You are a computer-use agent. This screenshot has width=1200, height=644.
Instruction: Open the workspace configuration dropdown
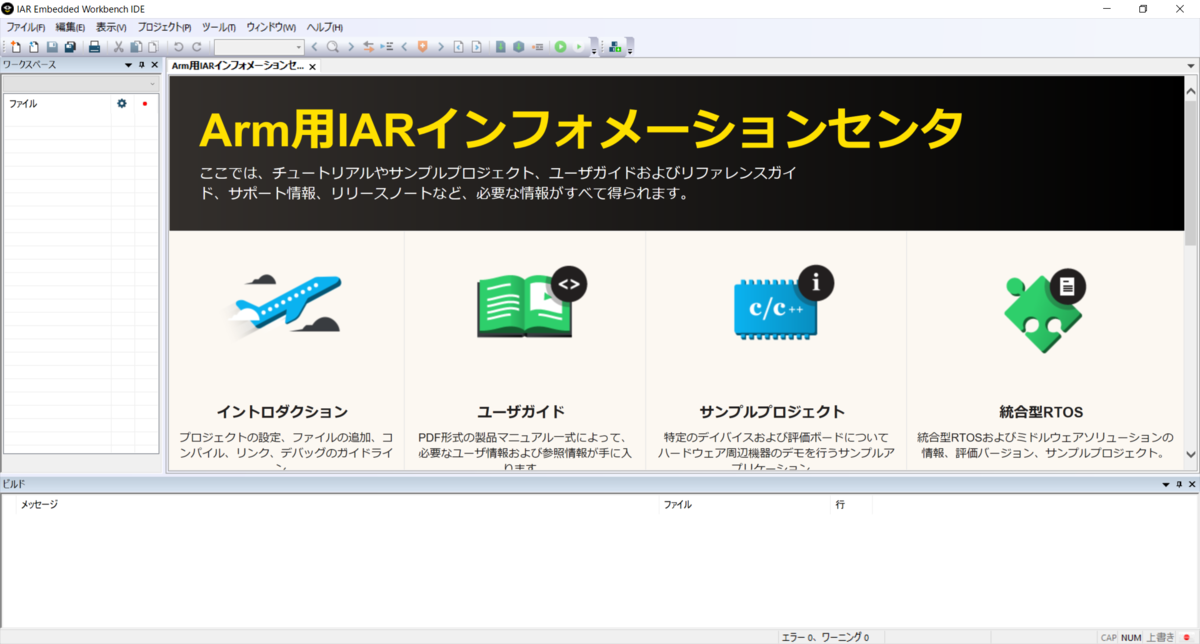click(x=81, y=83)
